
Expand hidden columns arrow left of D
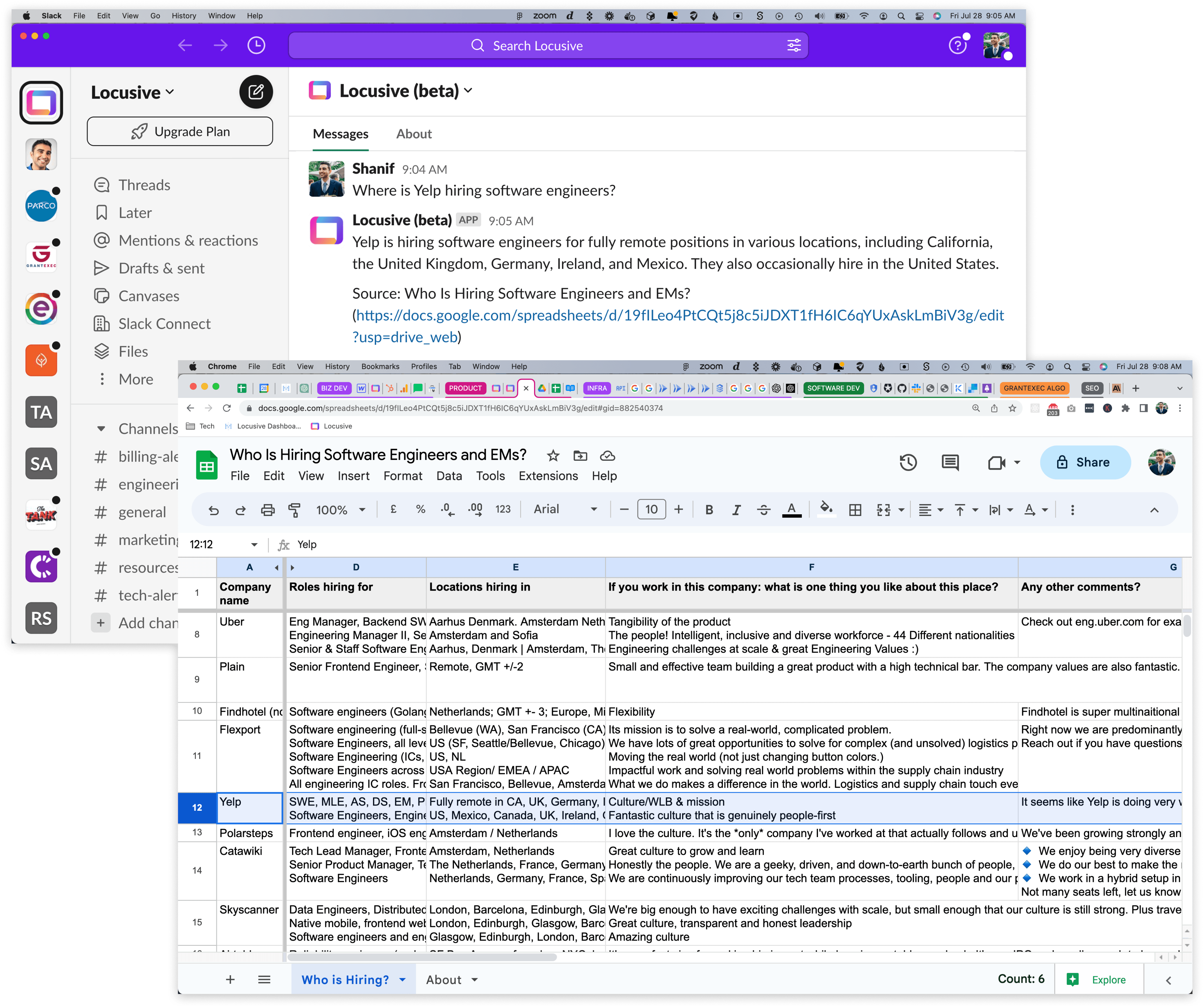pos(292,568)
